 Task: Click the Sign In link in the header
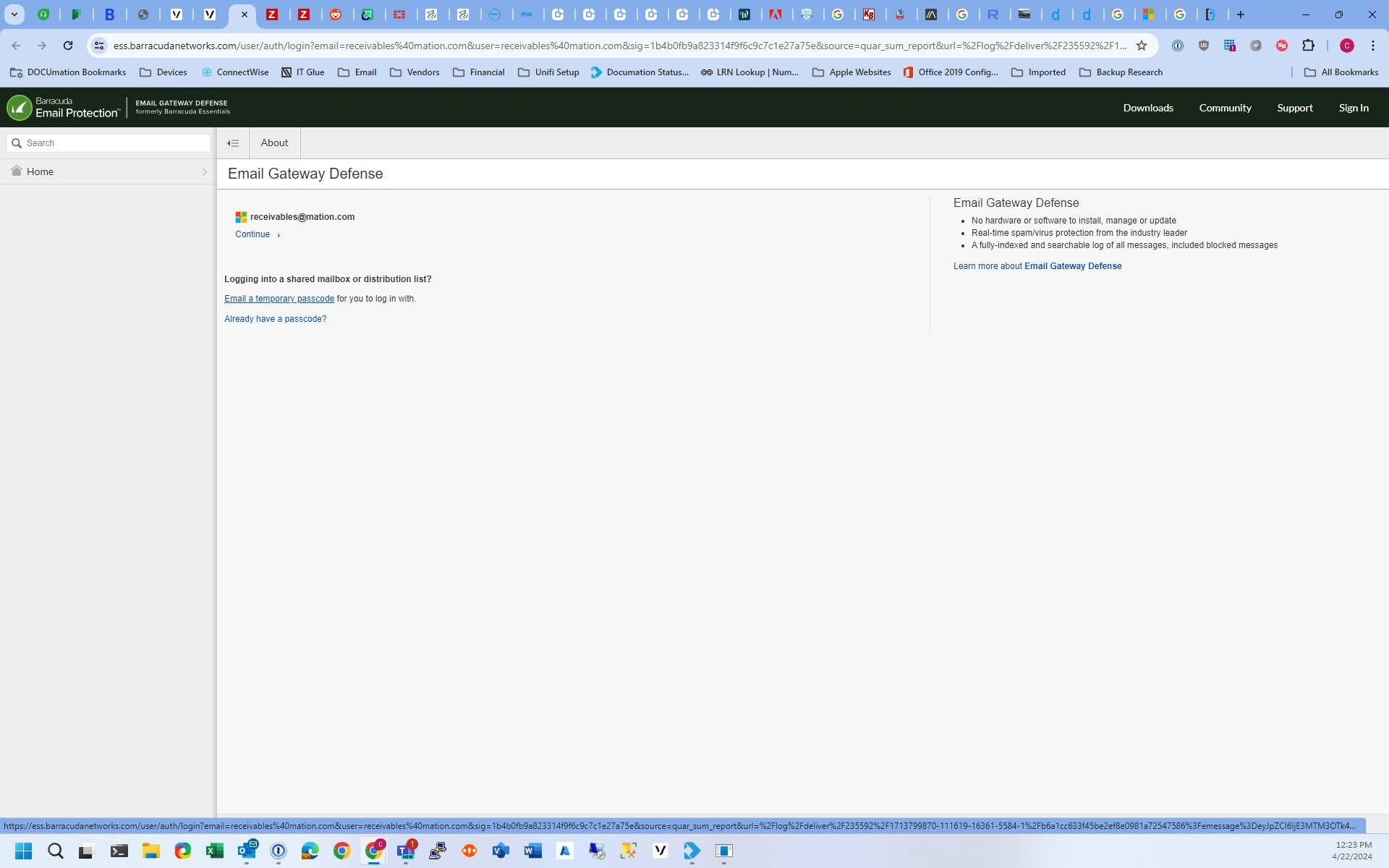coord(1353,108)
